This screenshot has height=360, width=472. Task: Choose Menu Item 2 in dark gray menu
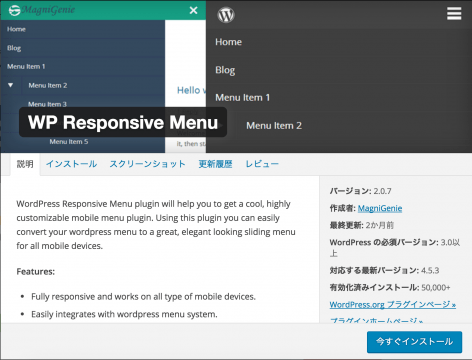pos(274,126)
